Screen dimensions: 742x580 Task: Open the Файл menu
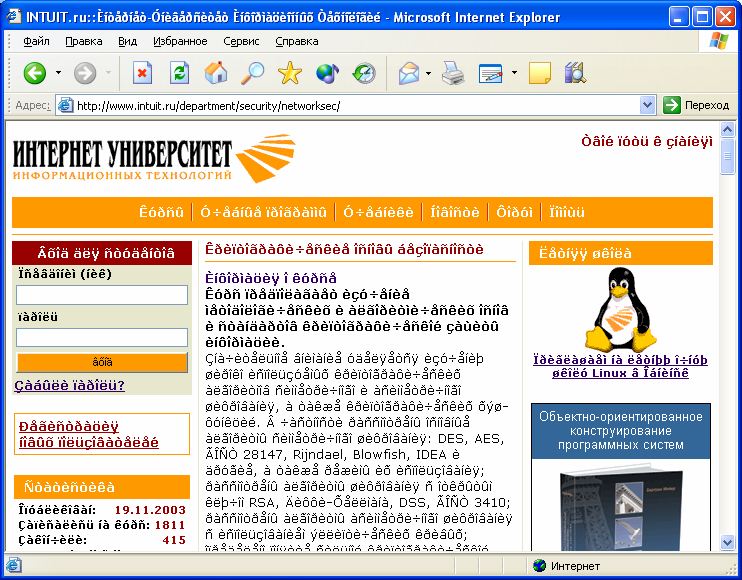[36, 41]
